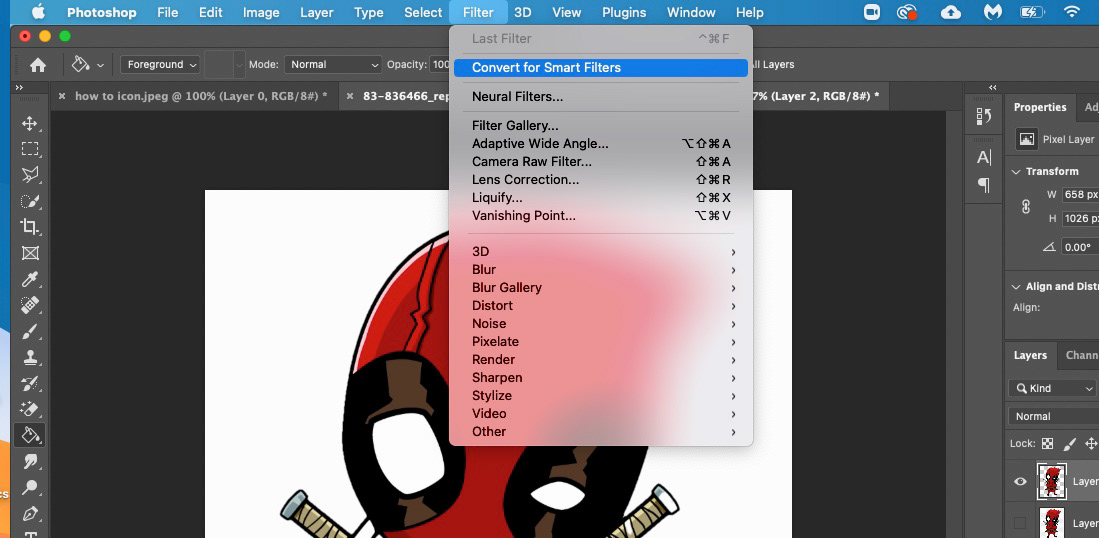The width and height of the screenshot is (1099, 538).
Task: Expand the toolbar to two columns
Action: tap(19, 88)
